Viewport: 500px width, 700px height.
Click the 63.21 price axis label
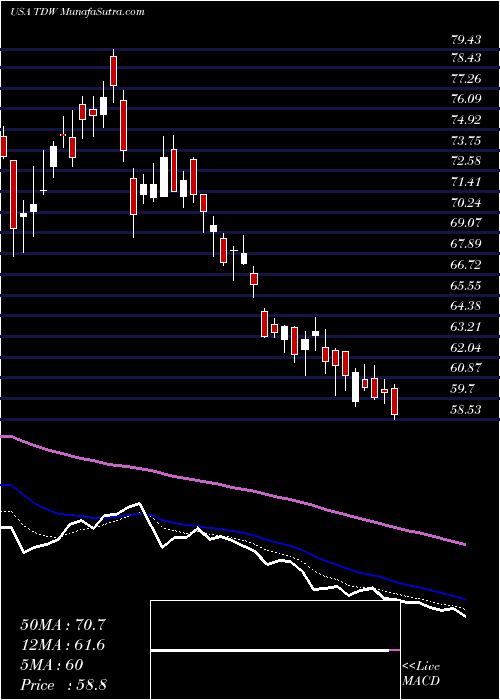coord(466,327)
